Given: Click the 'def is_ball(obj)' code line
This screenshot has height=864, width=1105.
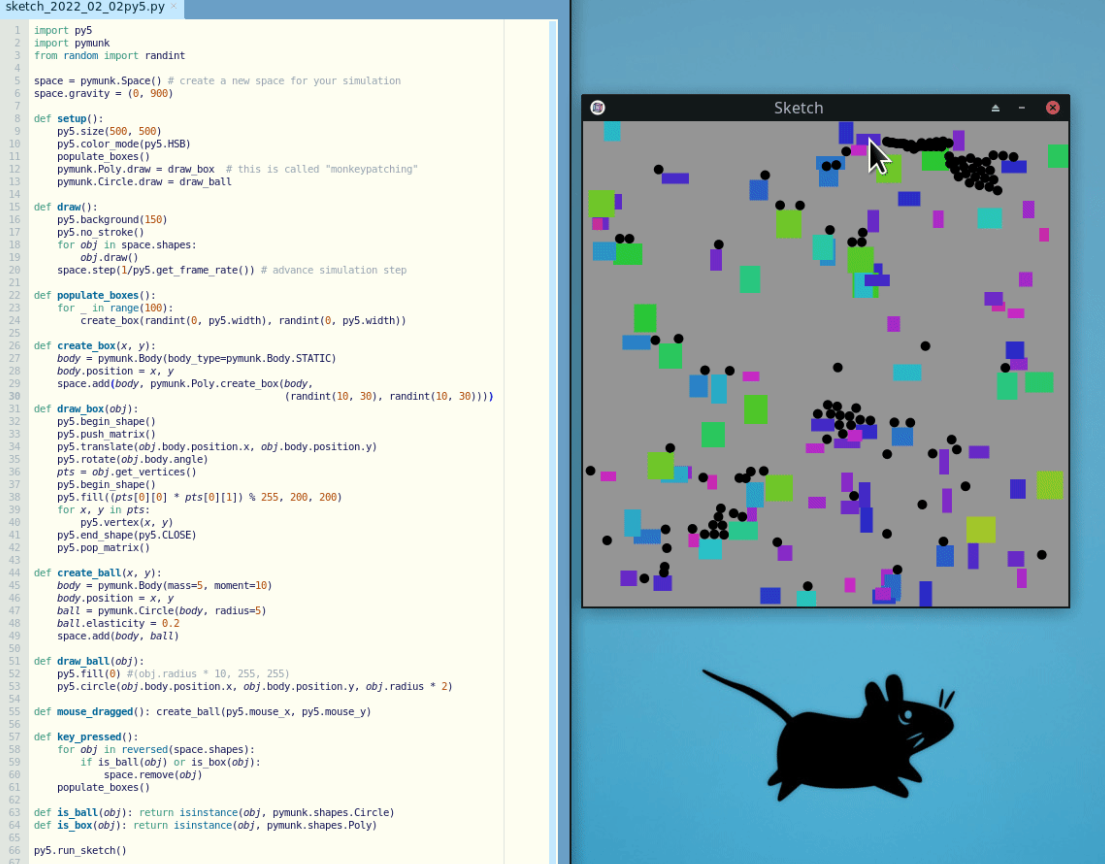Looking at the screenshot, I should (212, 813).
